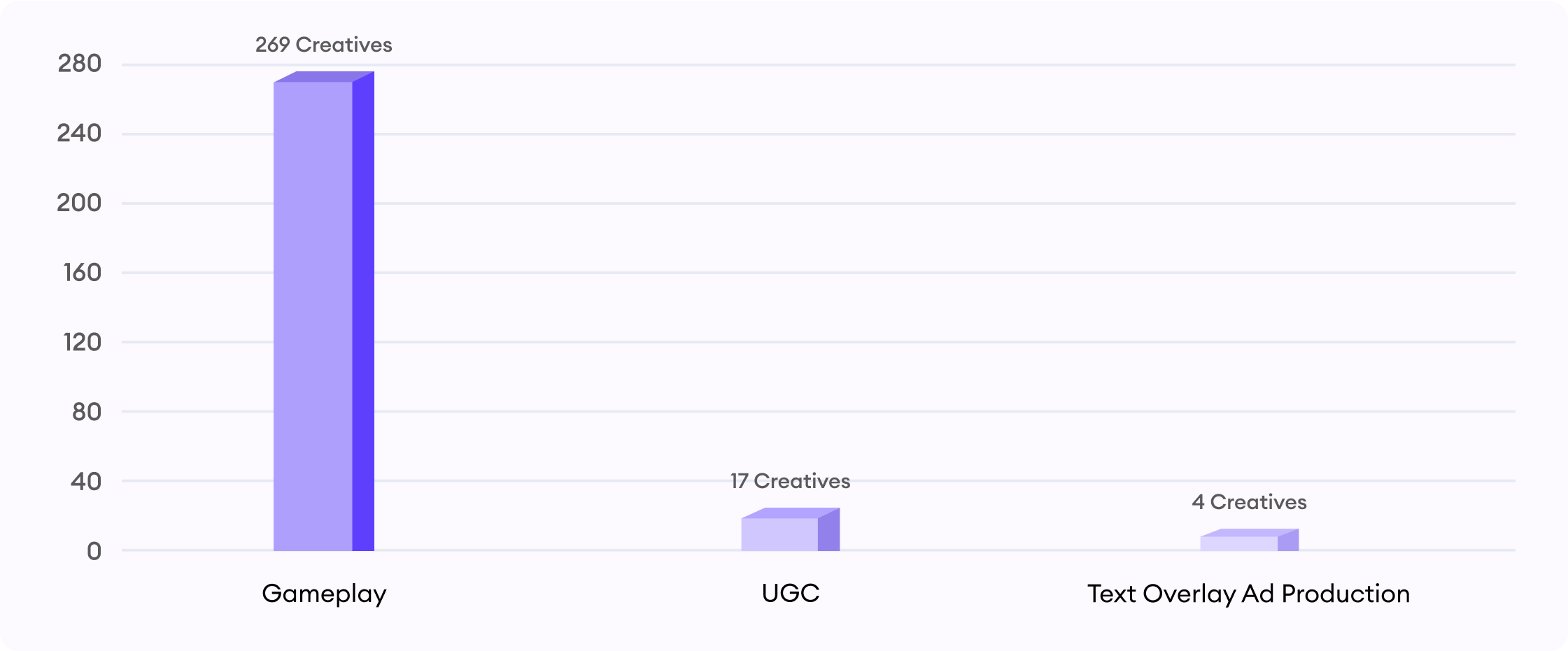Click the 120 y-axis value
The image size is (1568, 651).
pos(83,342)
